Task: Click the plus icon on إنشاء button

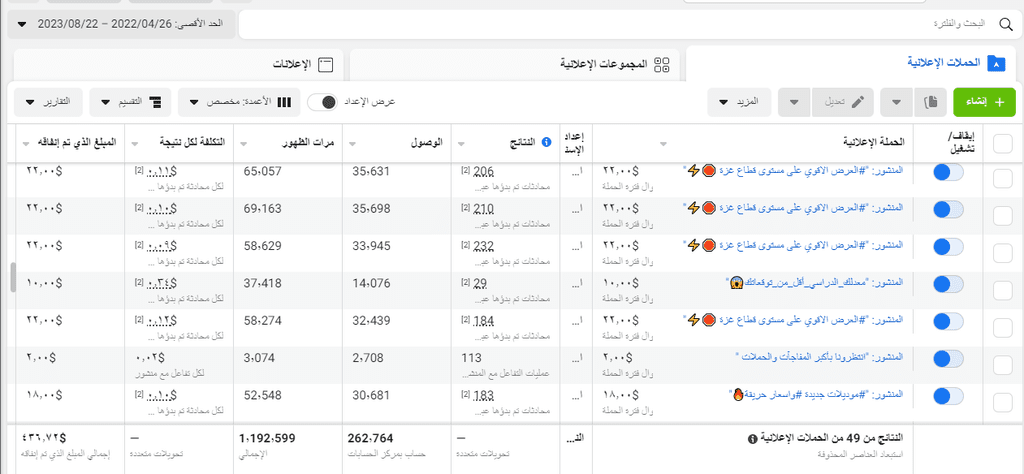Action: click(x=997, y=103)
